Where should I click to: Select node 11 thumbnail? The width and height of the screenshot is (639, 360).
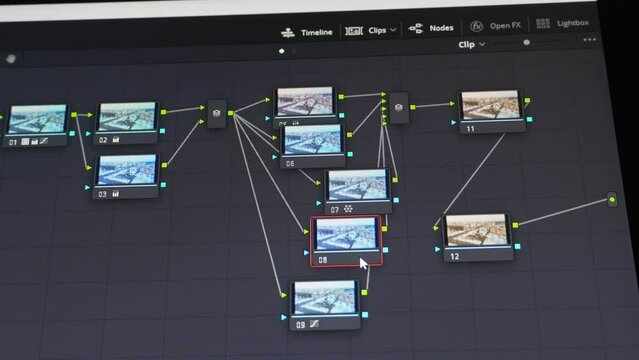(491, 105)
